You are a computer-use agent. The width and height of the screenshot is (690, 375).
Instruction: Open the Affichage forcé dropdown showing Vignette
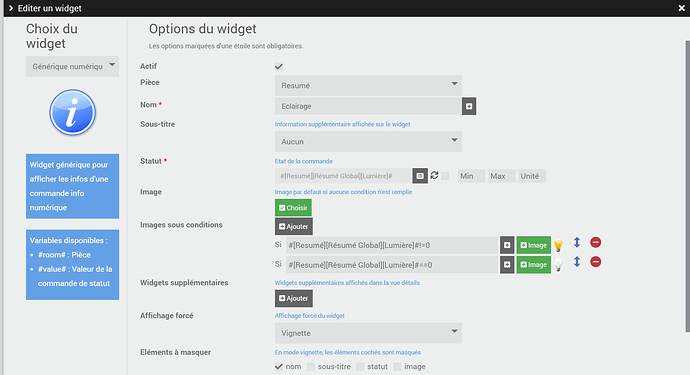pyautogui.click(x=368, y=333)
